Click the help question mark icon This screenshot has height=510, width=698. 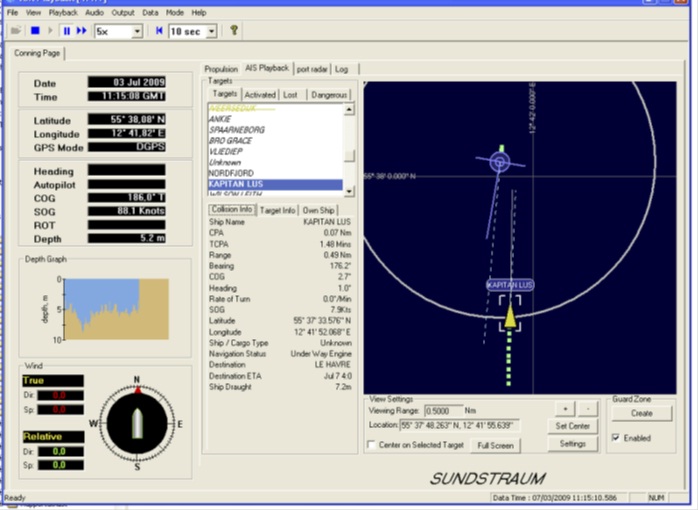point(234,31)
